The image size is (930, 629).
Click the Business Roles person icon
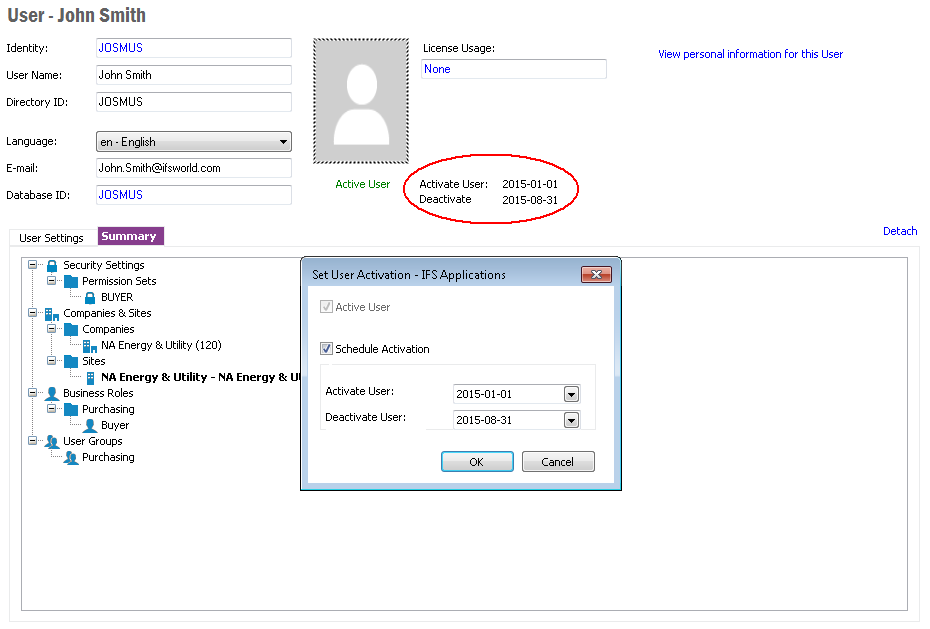[52, 393]
